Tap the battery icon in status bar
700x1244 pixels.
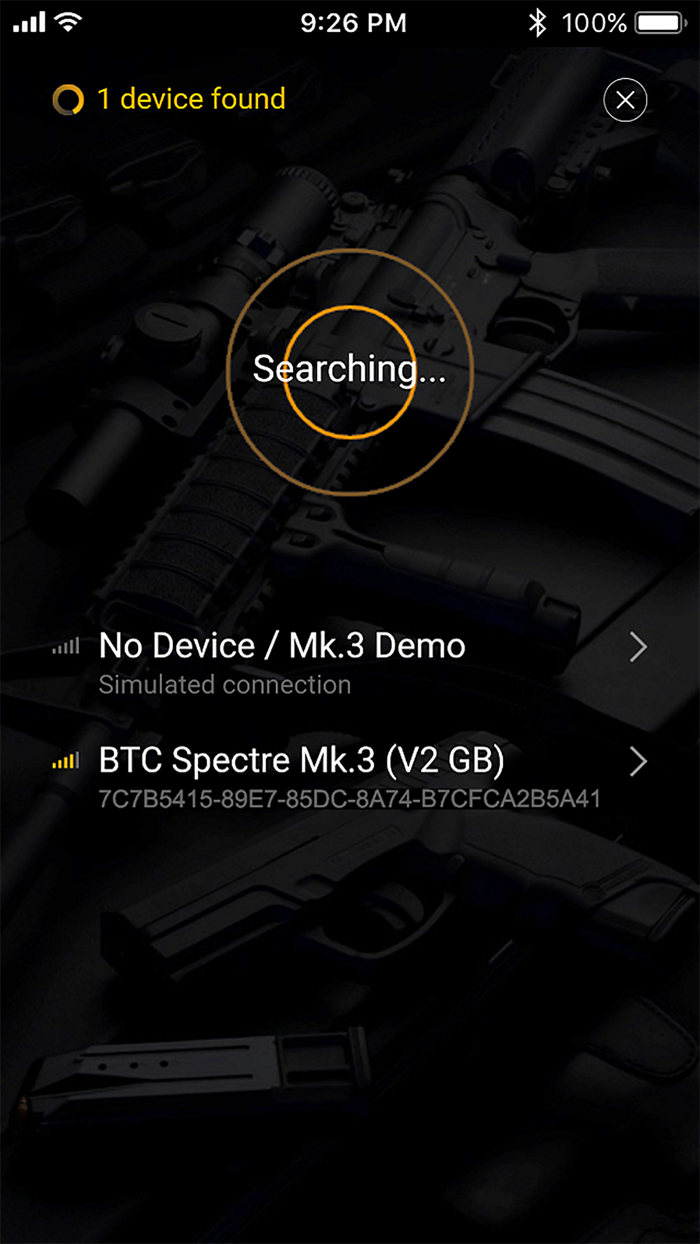click(x=660, y=22)
